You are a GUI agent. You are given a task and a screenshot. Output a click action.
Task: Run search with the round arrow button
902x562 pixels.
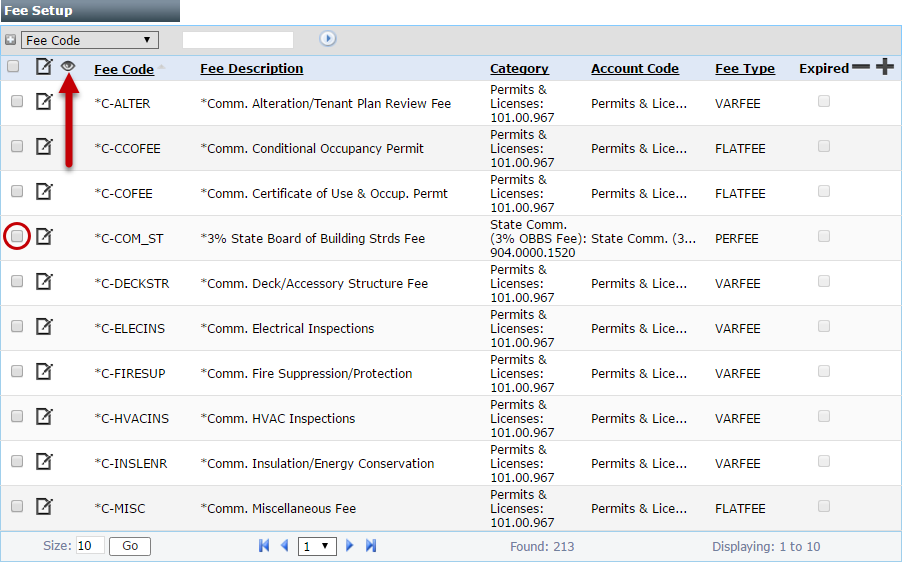coord(328,39)
